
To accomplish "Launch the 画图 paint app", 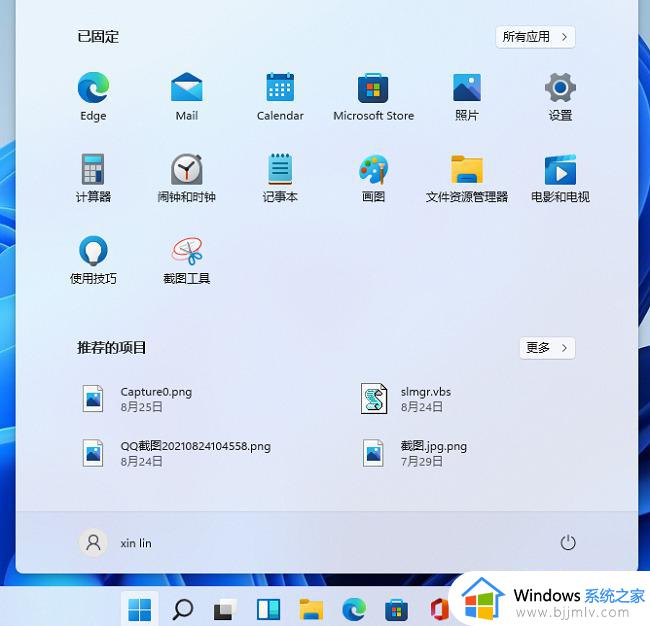I will point(374,178).
